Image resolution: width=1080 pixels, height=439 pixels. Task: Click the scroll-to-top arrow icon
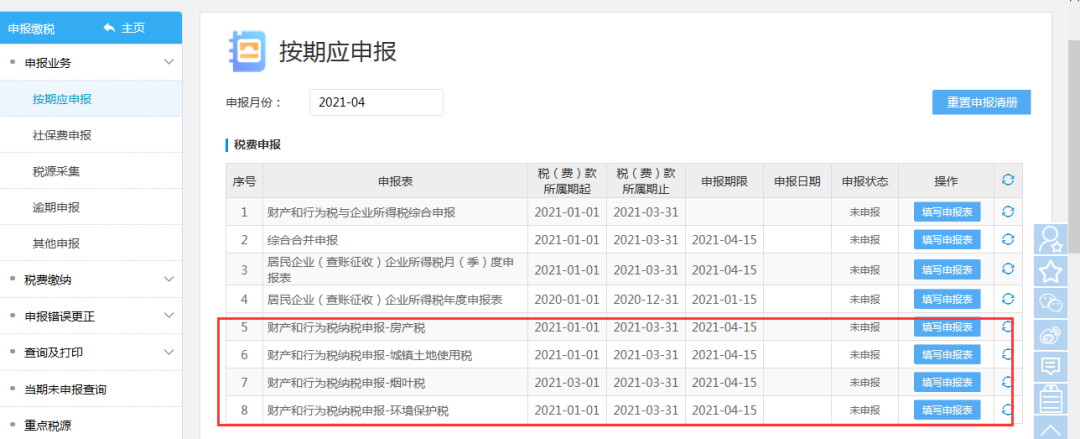1050,429
